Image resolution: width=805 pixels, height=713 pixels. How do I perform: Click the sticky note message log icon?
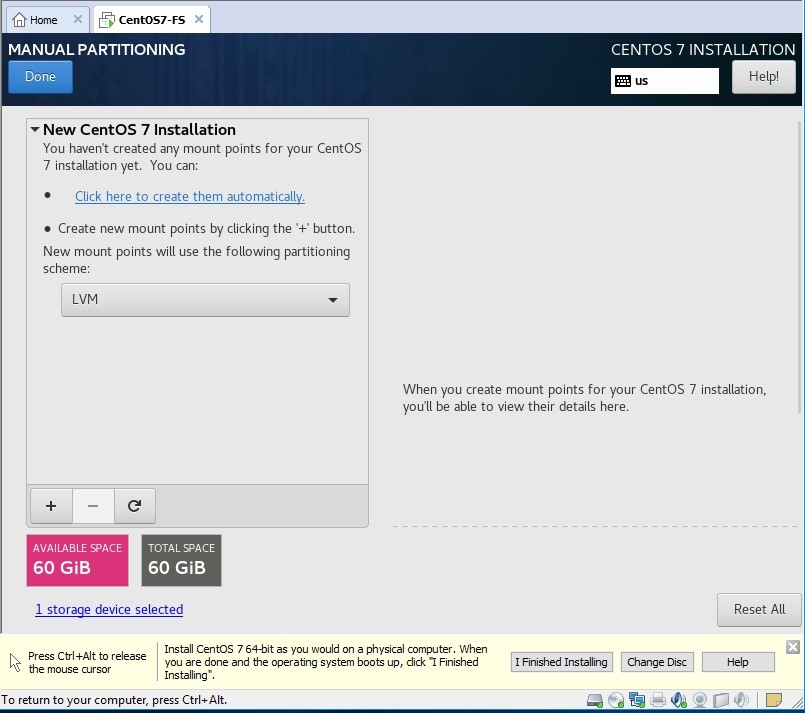tap(774, 700)
